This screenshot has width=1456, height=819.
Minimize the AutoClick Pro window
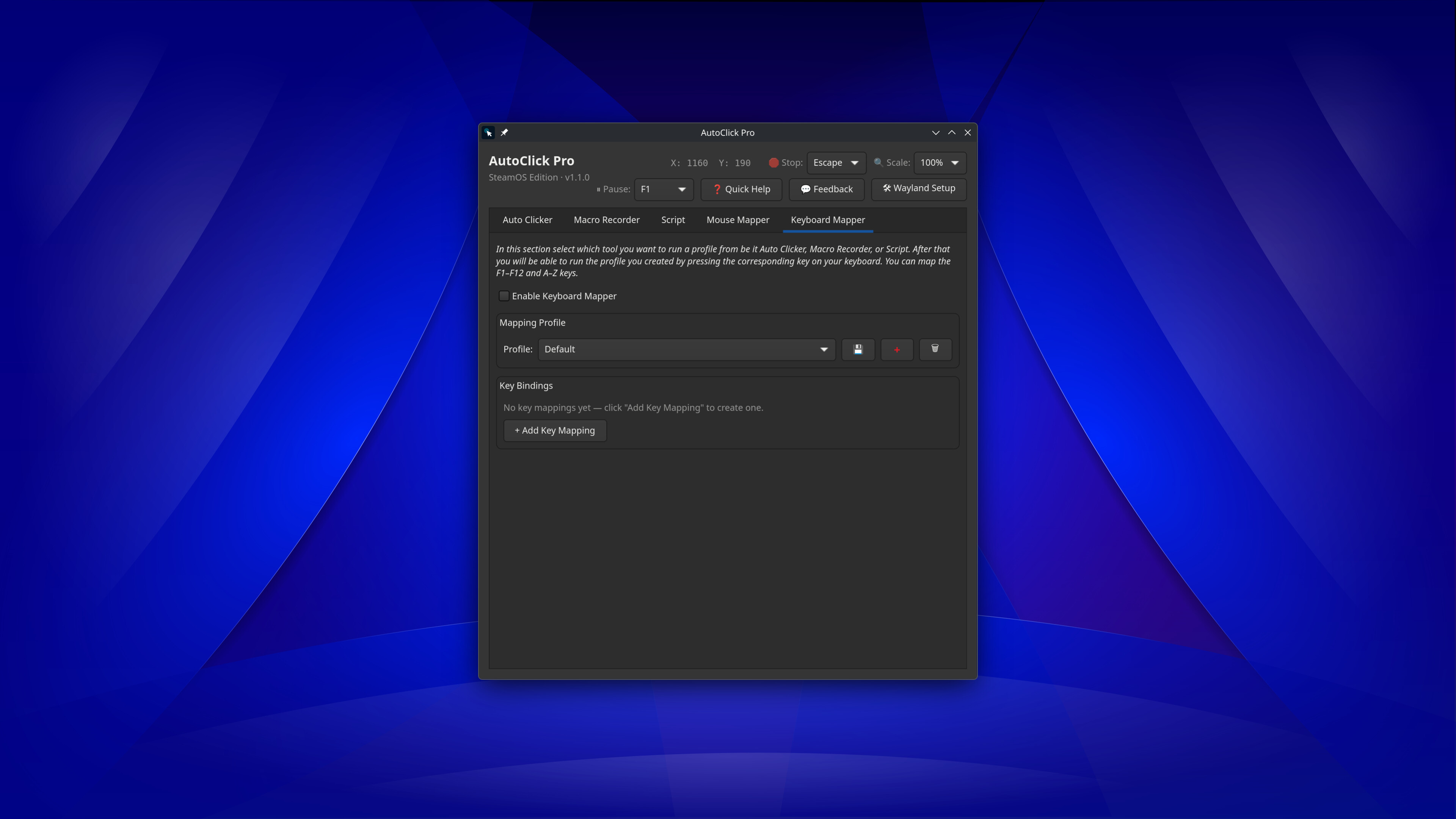point(936,132)
